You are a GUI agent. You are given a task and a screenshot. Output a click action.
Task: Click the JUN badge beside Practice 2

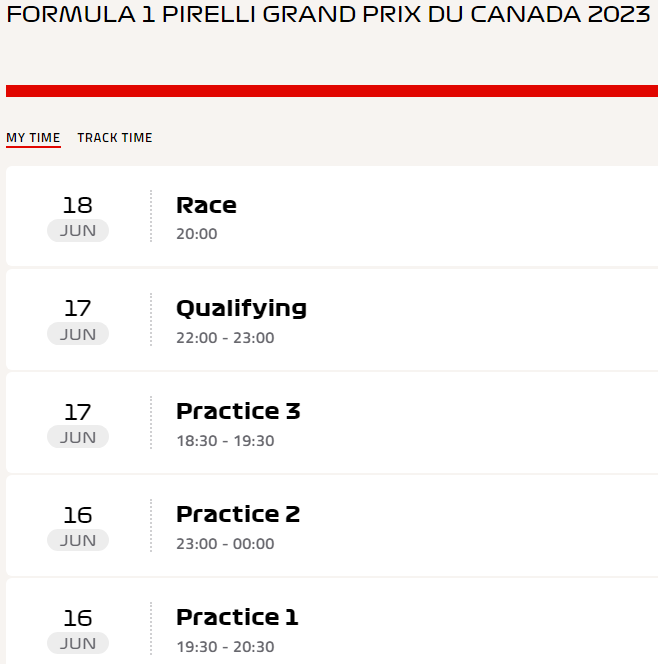click(x=78, y=540)
